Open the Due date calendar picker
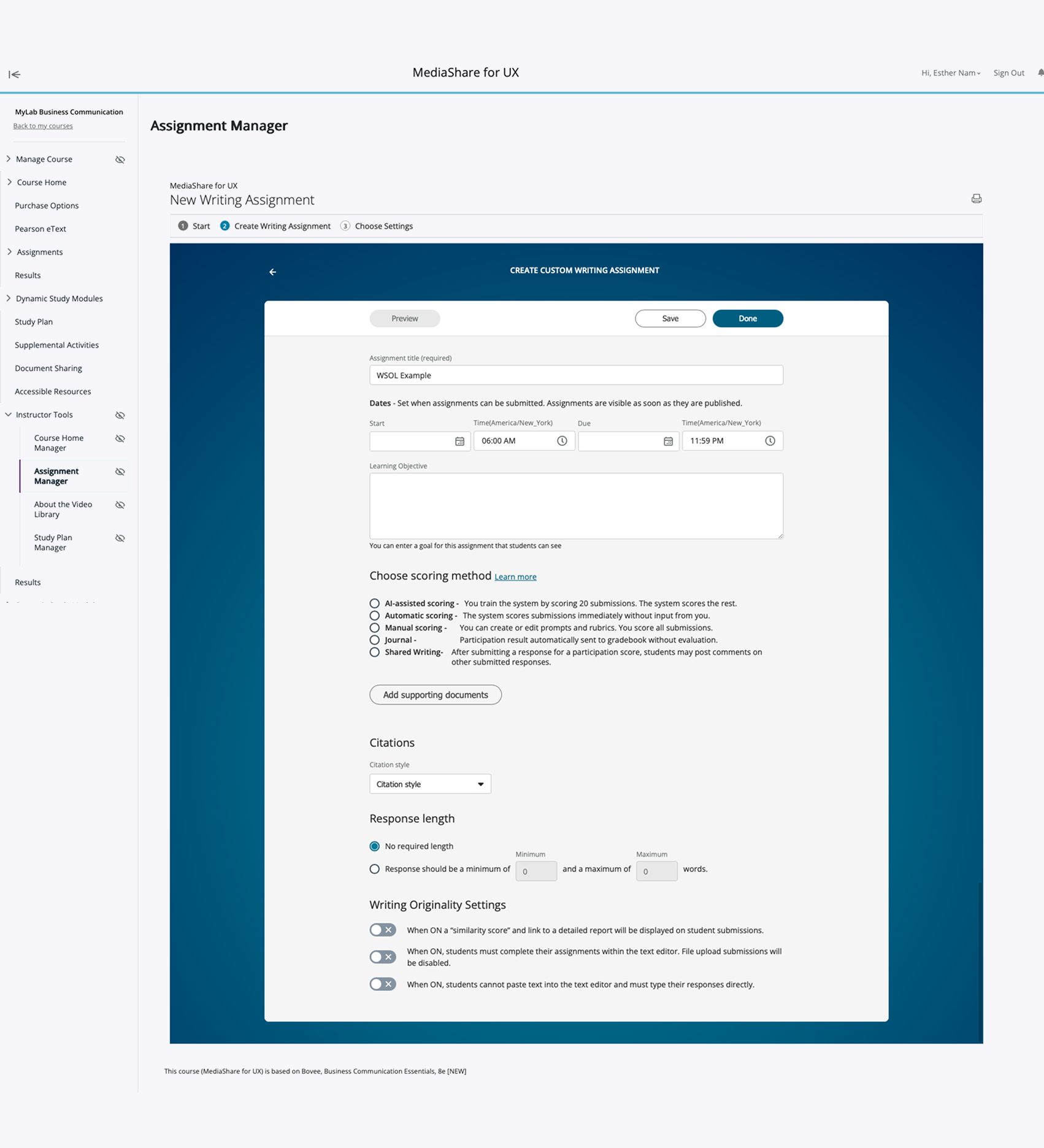 tap(668, 441)
